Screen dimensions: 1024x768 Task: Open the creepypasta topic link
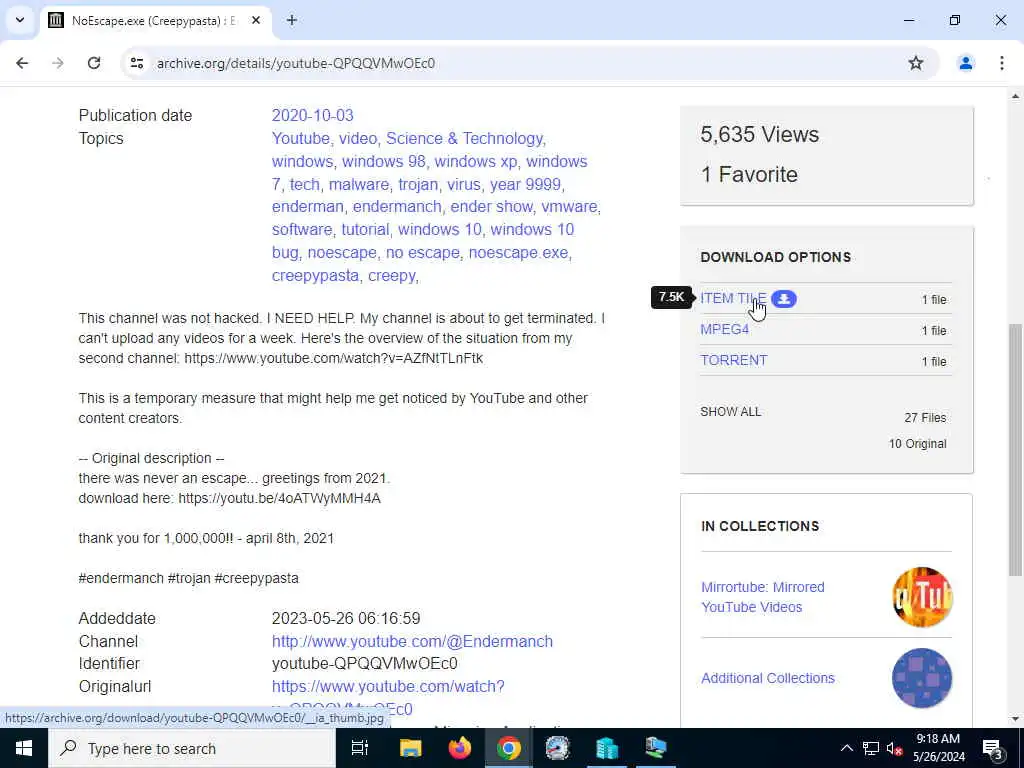coord(315,276)
